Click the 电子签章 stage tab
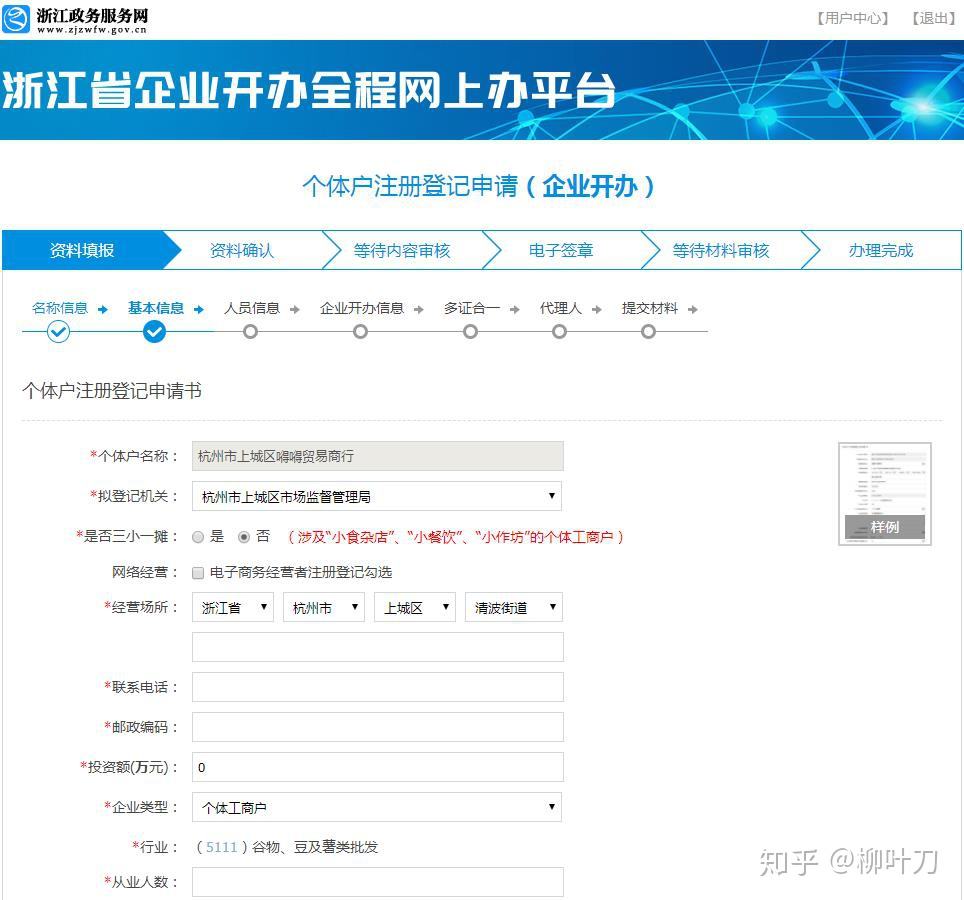Screen dimensions: 964x900 (x=563, y=251)
